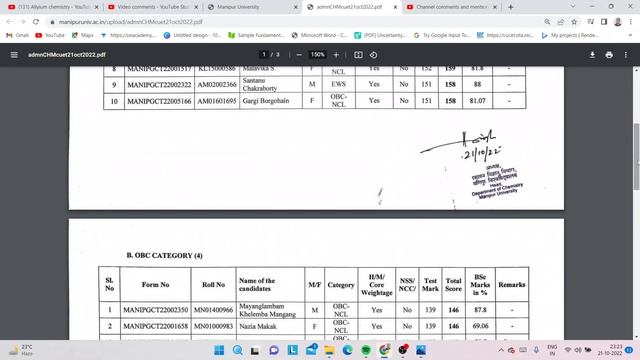The image size is (640, 360).
Task: Switch to Allylium chemistry YouTube tab
Action: (x=53, y=7)
